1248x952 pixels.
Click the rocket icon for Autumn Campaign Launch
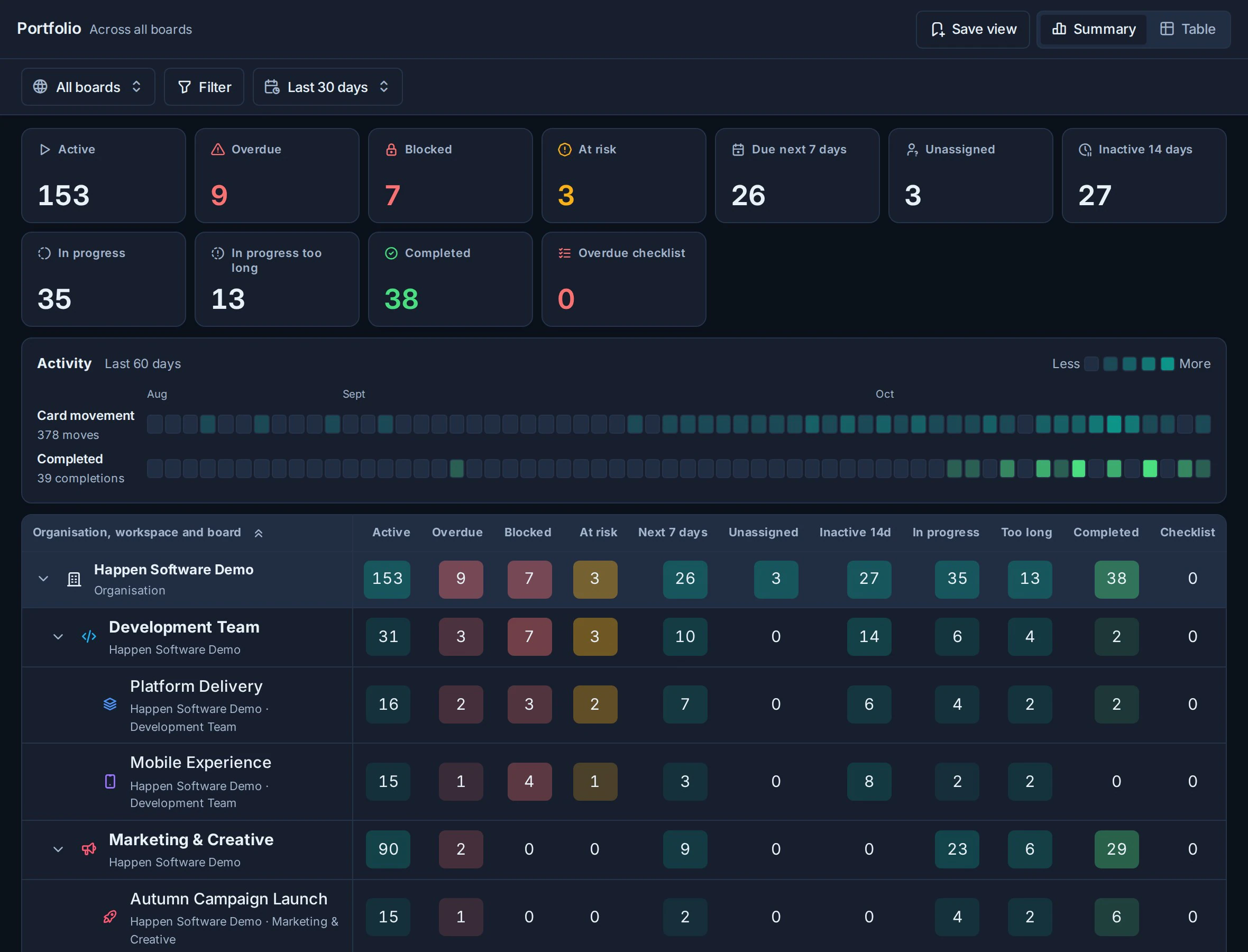[110, 917]
